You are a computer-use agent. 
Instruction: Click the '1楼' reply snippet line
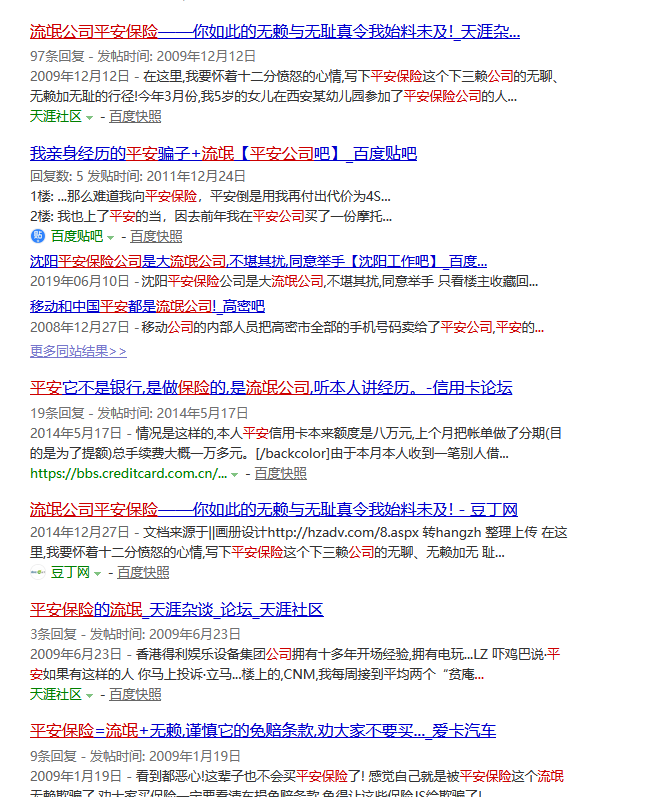click(x=210, y=196)
